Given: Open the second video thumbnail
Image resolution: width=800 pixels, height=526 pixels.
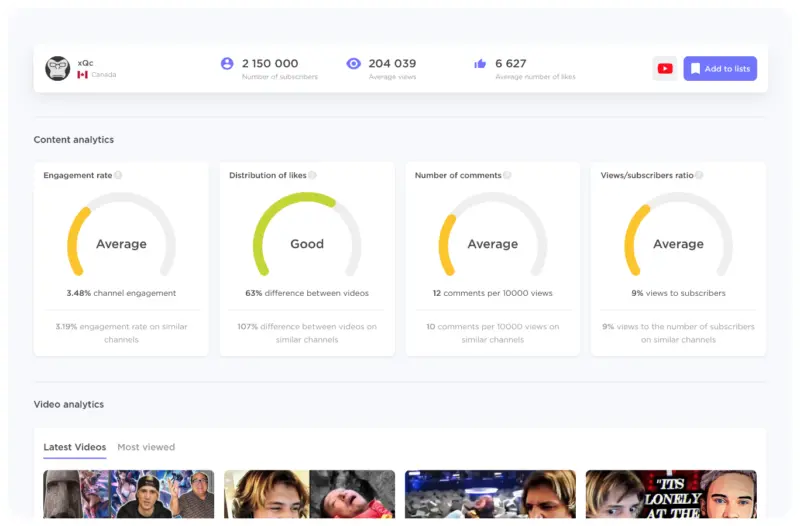Looking at the screenshot, I should pos(309,494).
